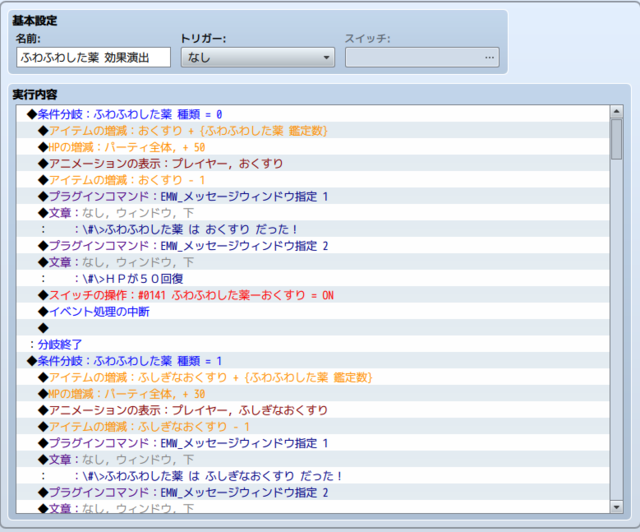Click the vertical scrollbar thumb of command list

(616, 139)
